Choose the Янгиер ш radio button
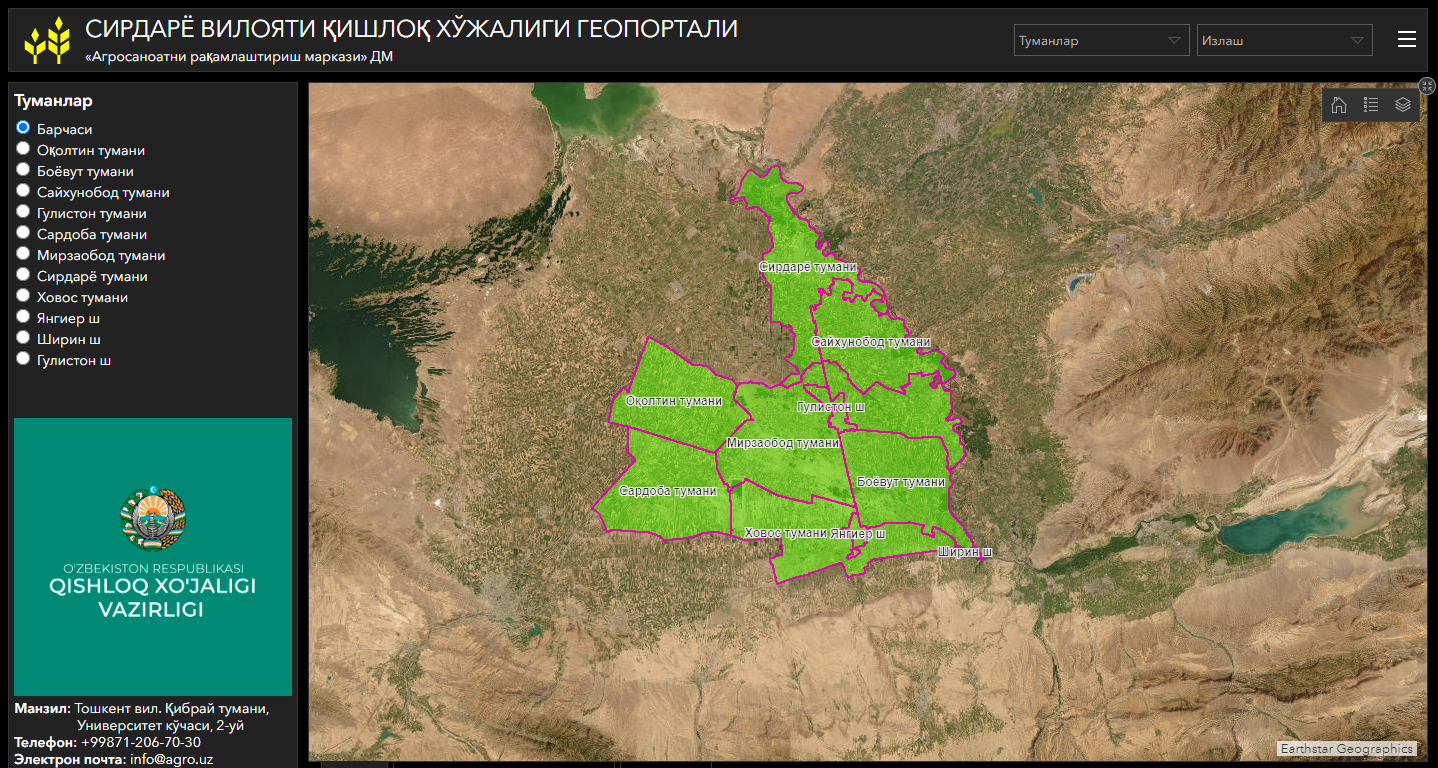The height and width of the screenshot is (768, 1438). click(23, 317)
